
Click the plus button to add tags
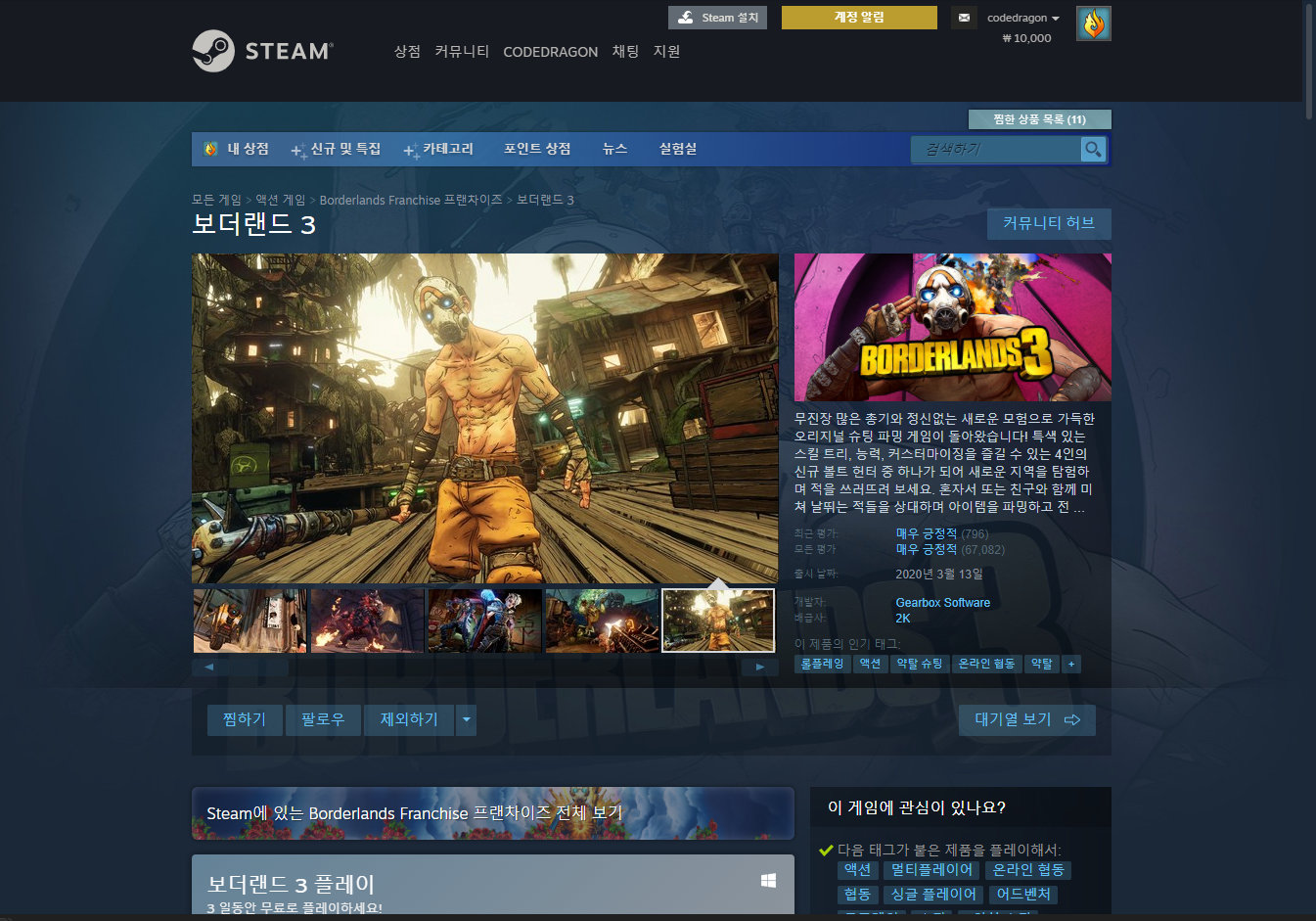point(1071,664)
